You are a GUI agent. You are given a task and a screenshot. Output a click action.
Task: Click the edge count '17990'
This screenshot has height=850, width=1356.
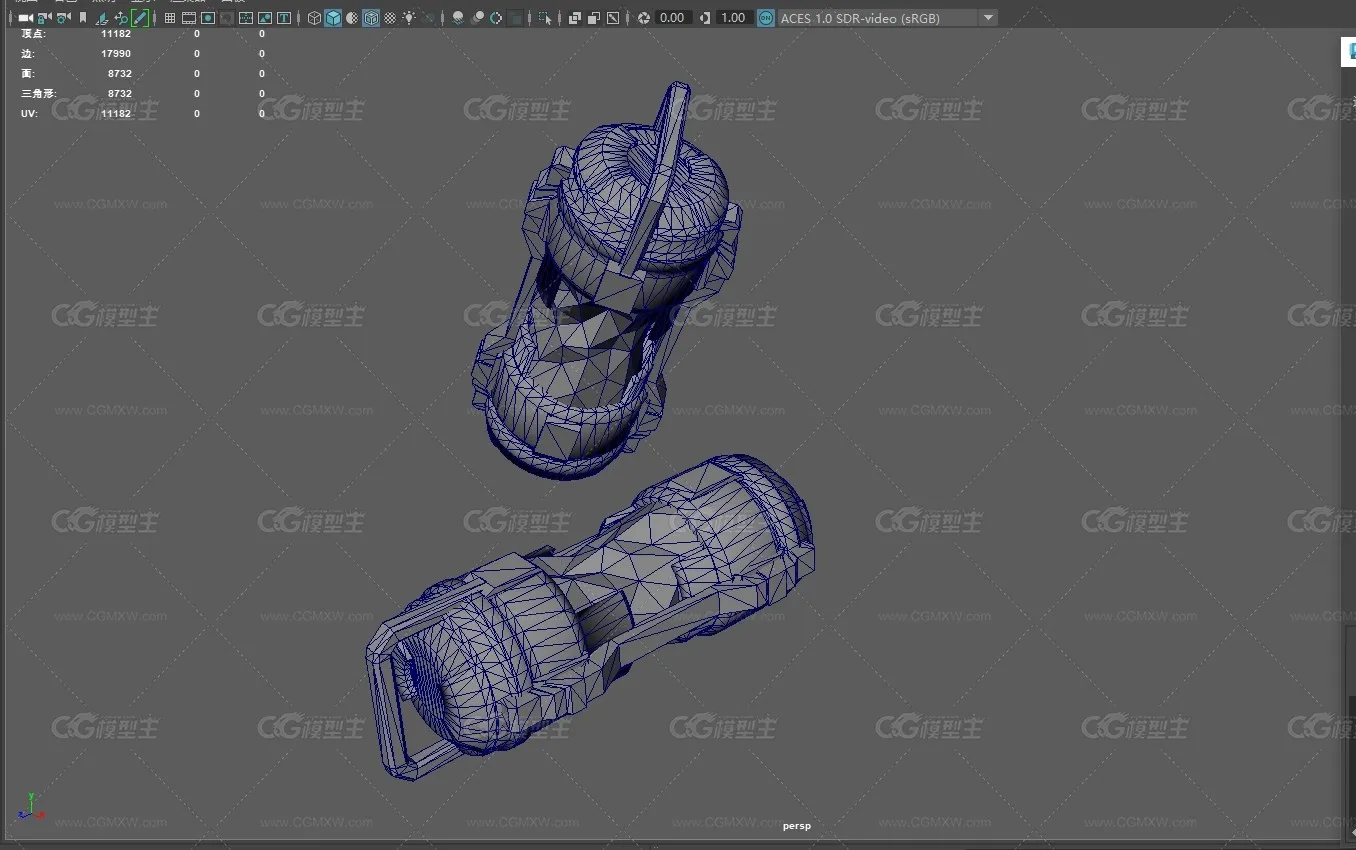pyautogui.click(x=116, y=54)
